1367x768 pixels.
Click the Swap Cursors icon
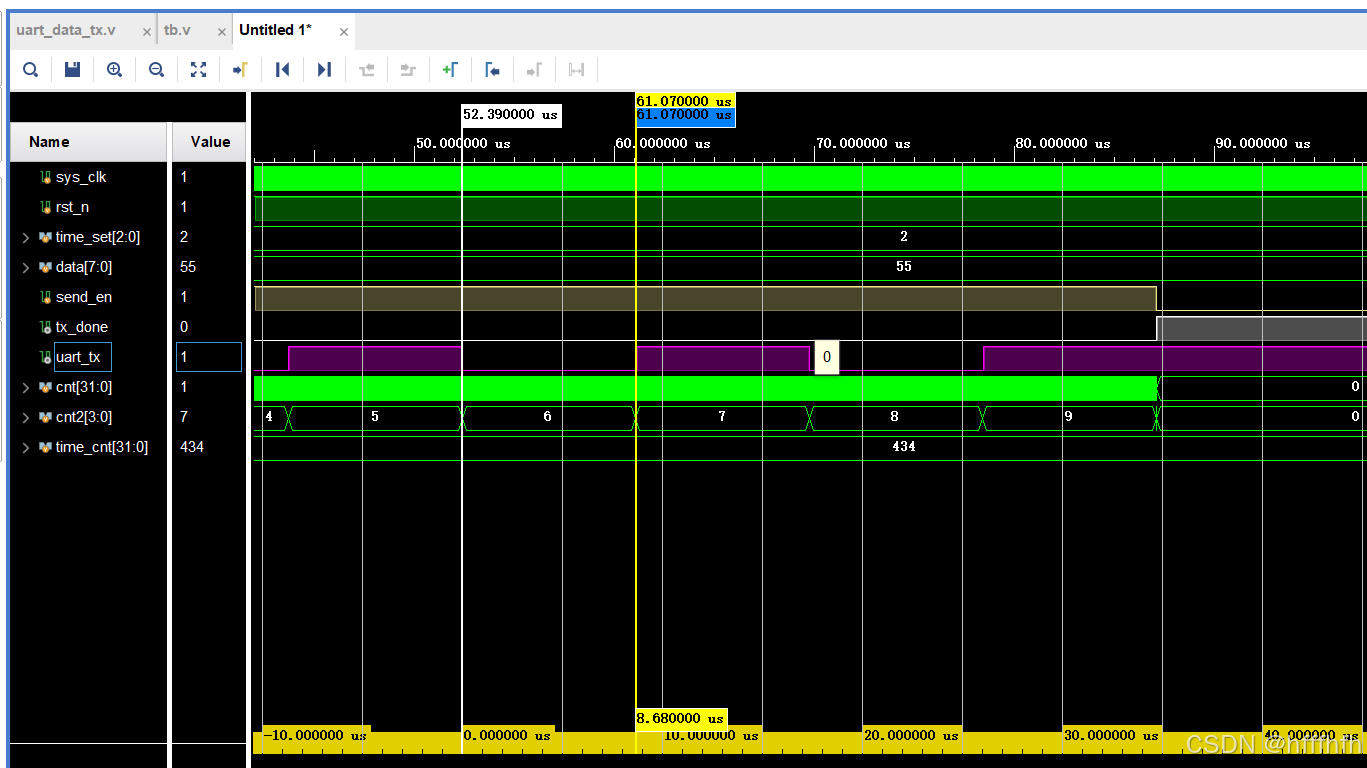click(576, 69)
